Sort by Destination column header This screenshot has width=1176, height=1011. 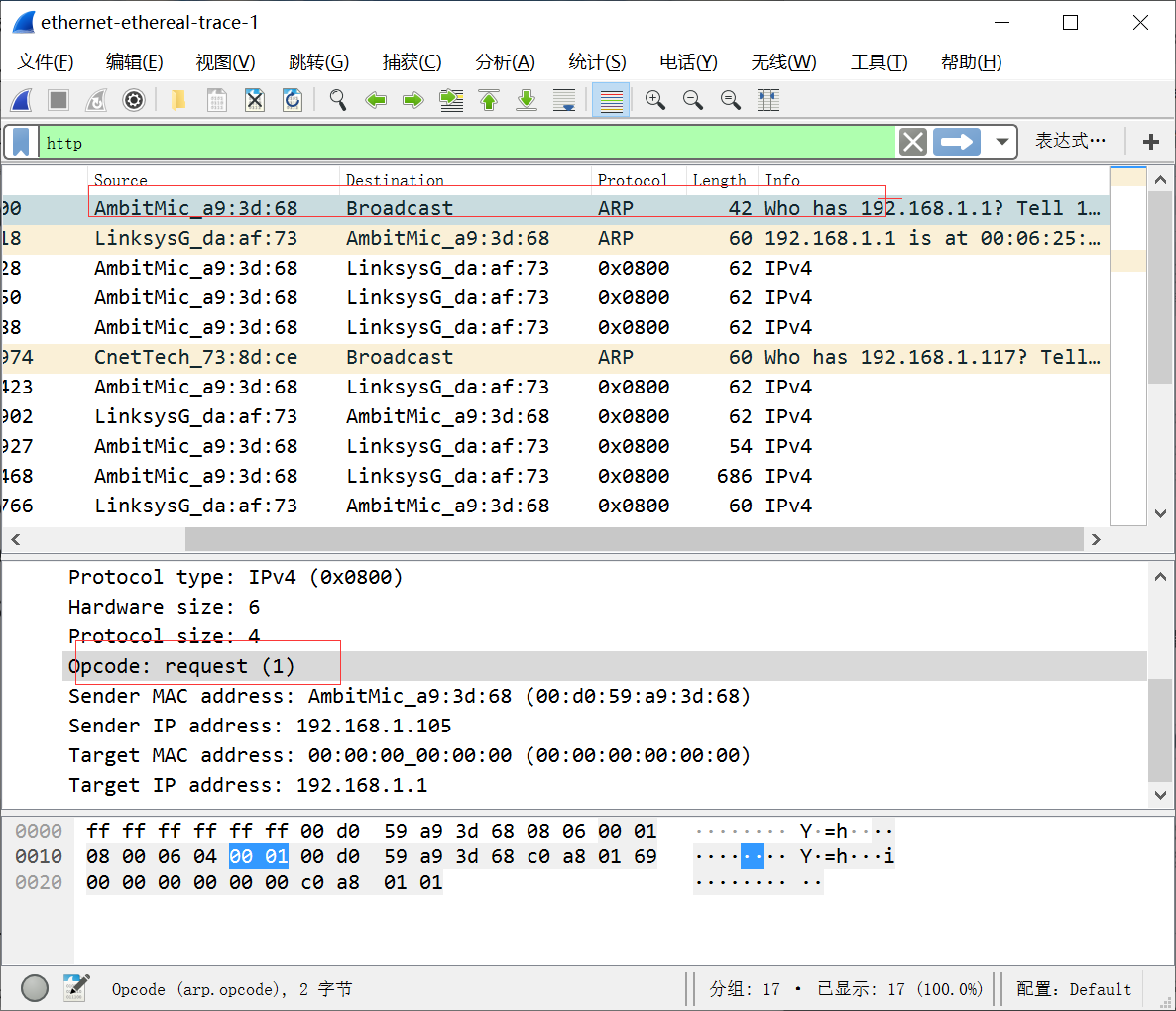coord(466,179)
